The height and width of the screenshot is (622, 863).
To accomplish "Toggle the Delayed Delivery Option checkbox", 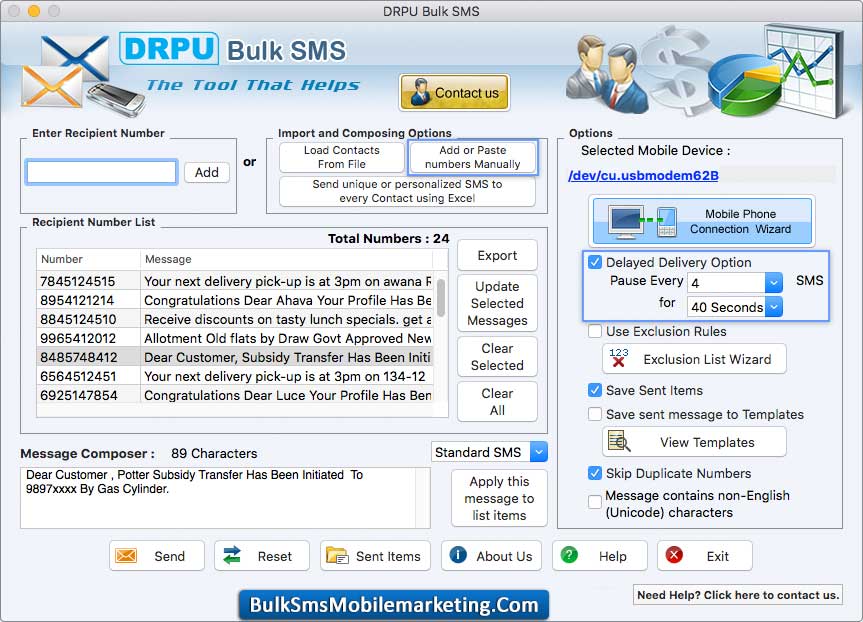I will 595,262.
